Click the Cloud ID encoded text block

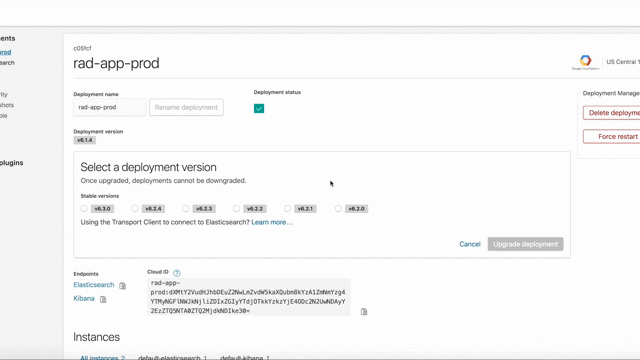pos(248,297)
